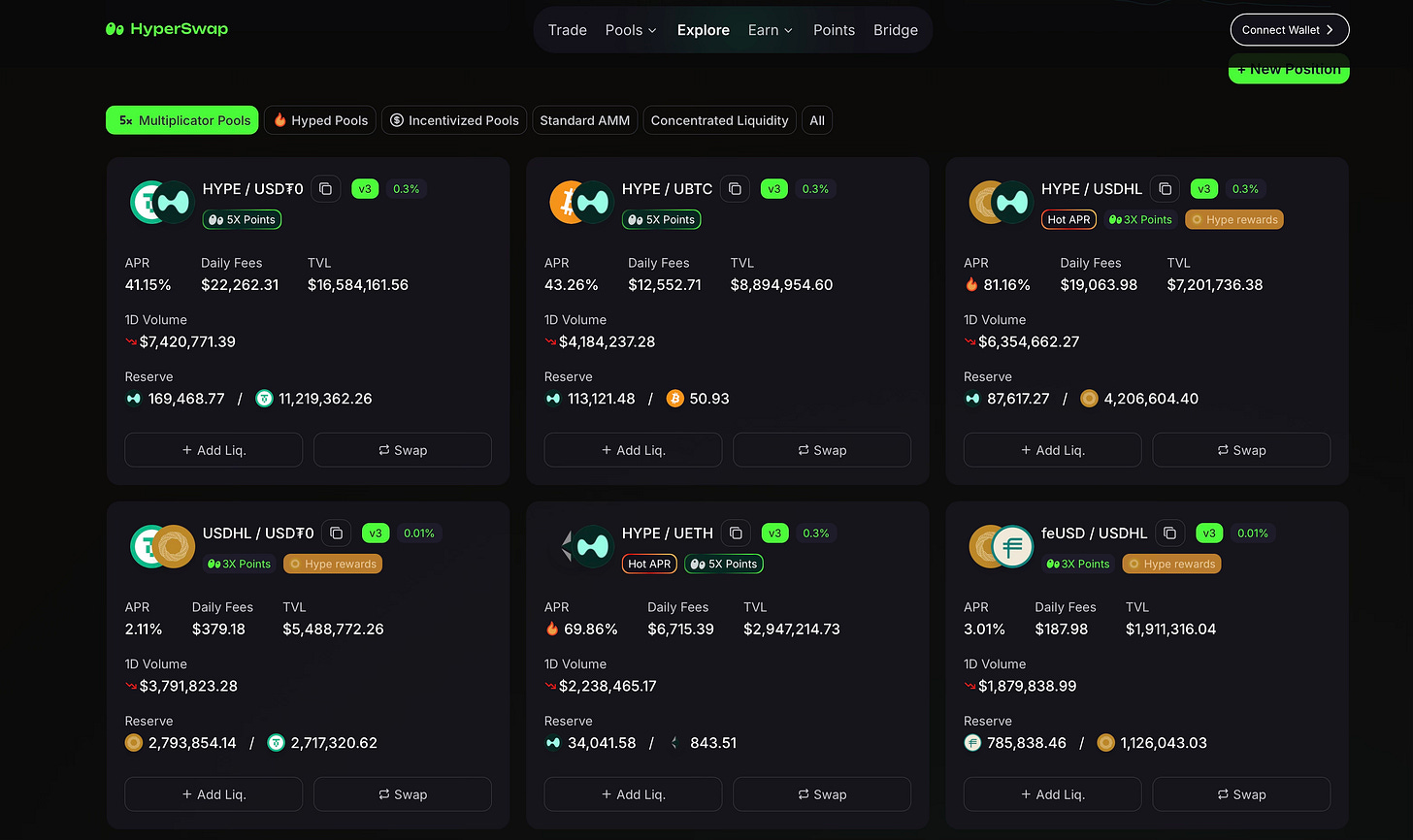This screenshot has width=1413, height=840.
Task: Click the feUSD / USDHL token pair icon
Action: click(x=1002, y=546)
